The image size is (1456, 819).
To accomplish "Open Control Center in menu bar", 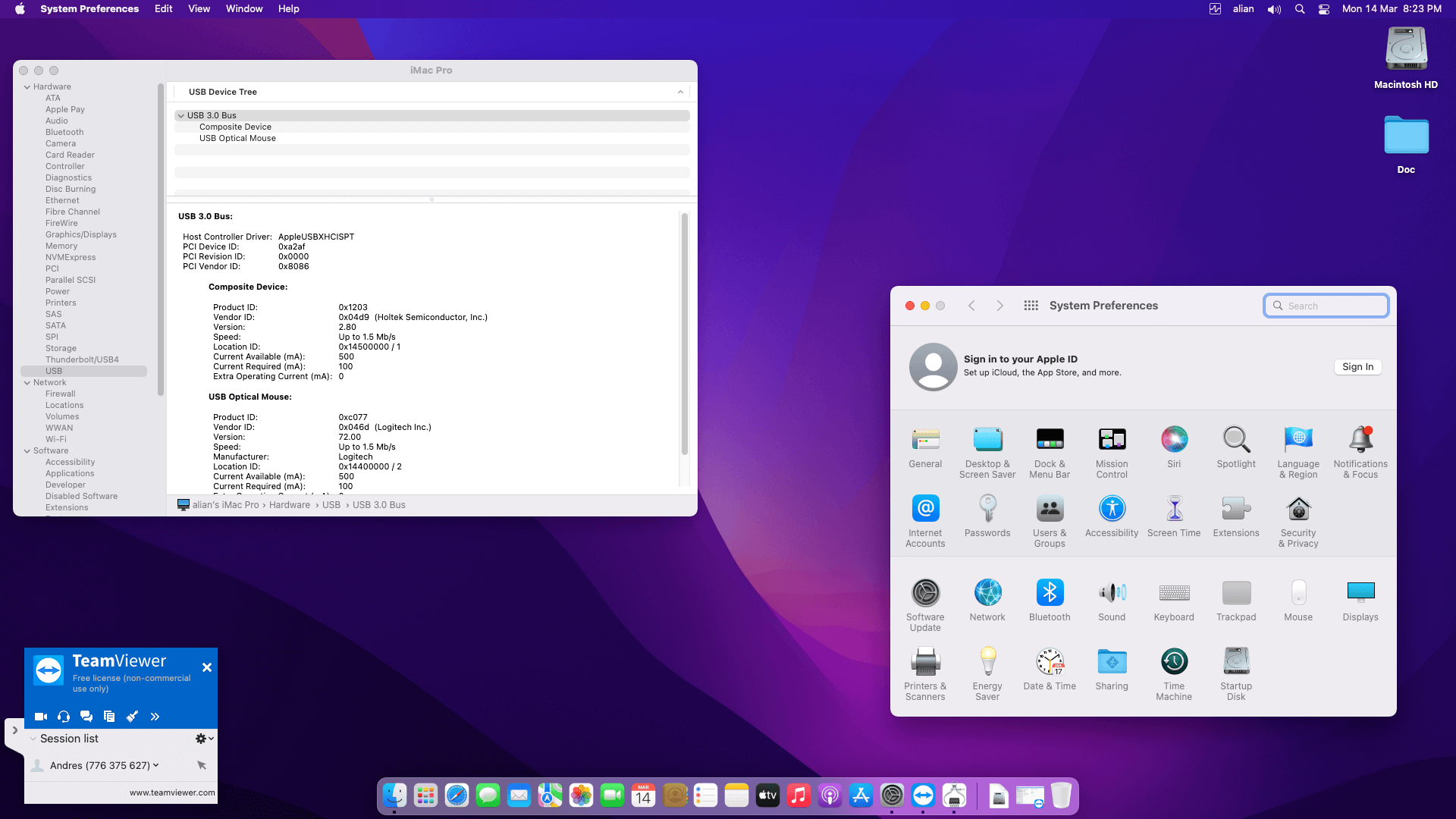I will [1324, 9].
